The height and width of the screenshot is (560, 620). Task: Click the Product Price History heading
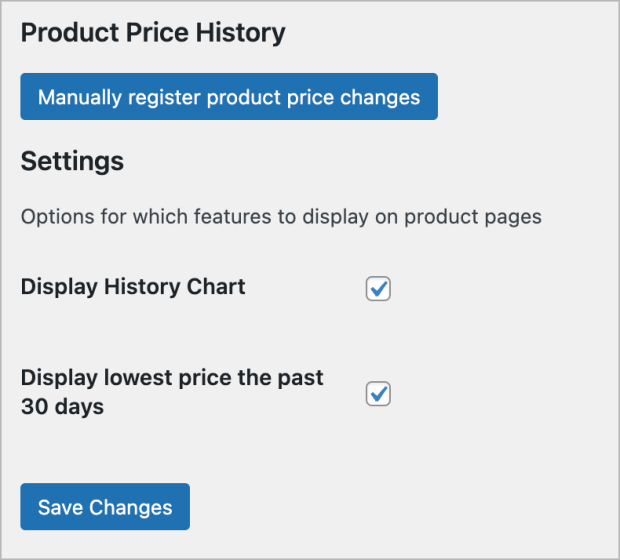click(x=153, y=32)
